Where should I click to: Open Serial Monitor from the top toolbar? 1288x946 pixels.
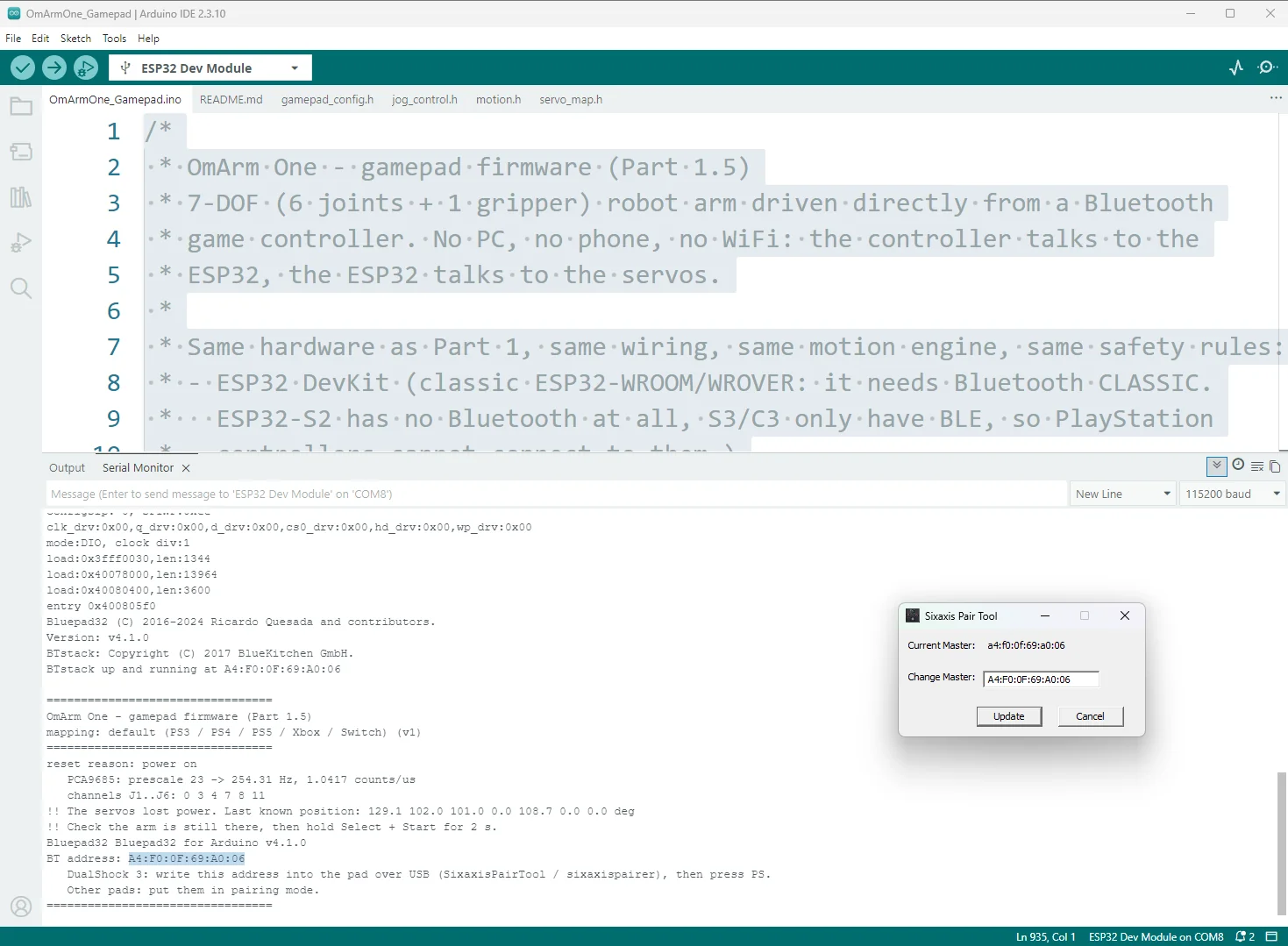(x=1267, y=68)
